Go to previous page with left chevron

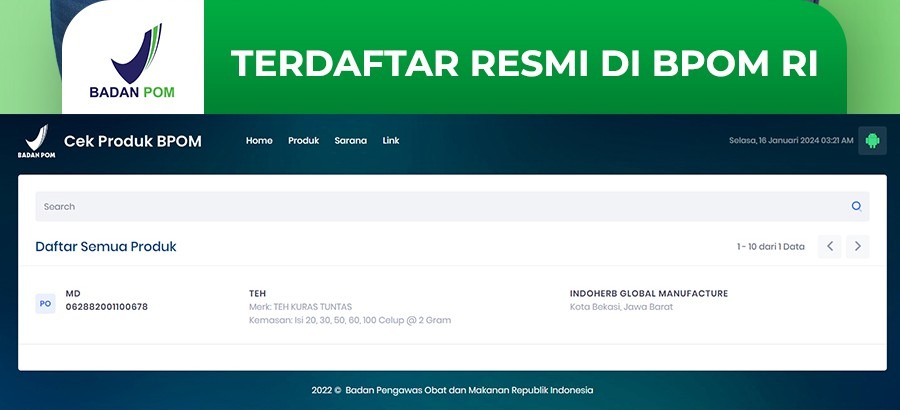click(x=829, y=246)
